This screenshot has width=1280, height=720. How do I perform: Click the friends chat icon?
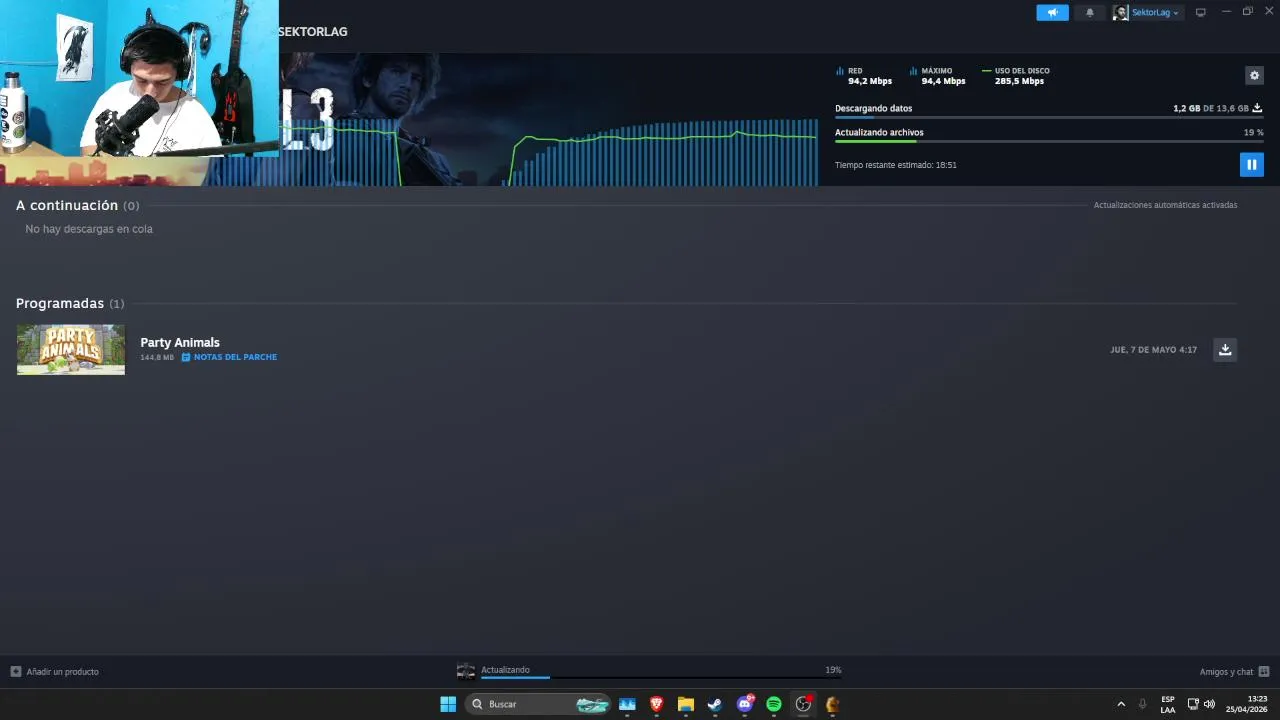(x=1264, y=672)
